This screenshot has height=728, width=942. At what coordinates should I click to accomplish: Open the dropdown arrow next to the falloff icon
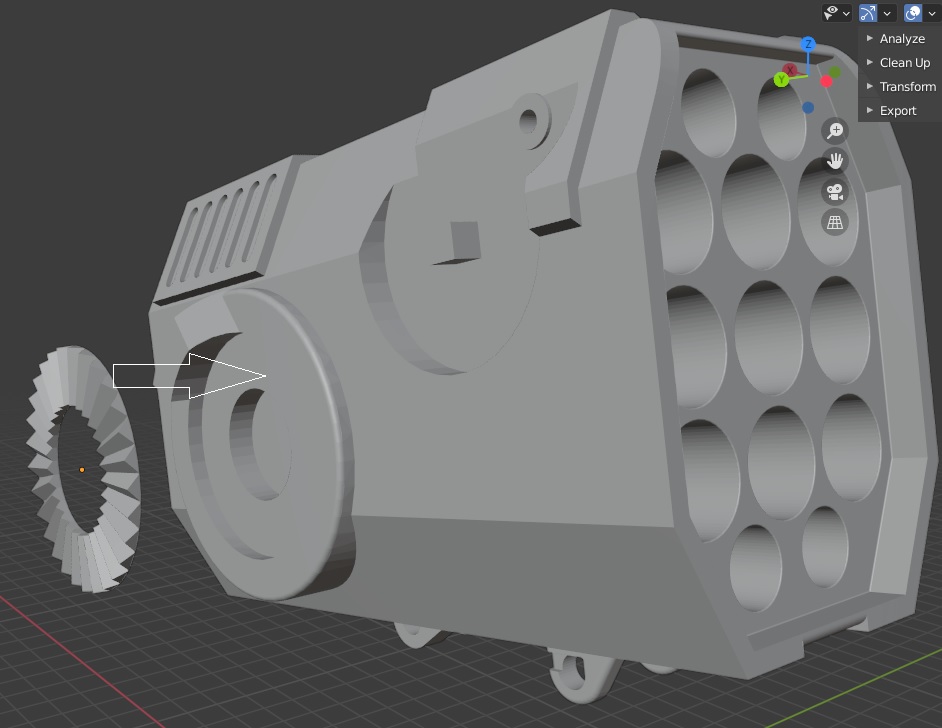(x=887, y=13)
